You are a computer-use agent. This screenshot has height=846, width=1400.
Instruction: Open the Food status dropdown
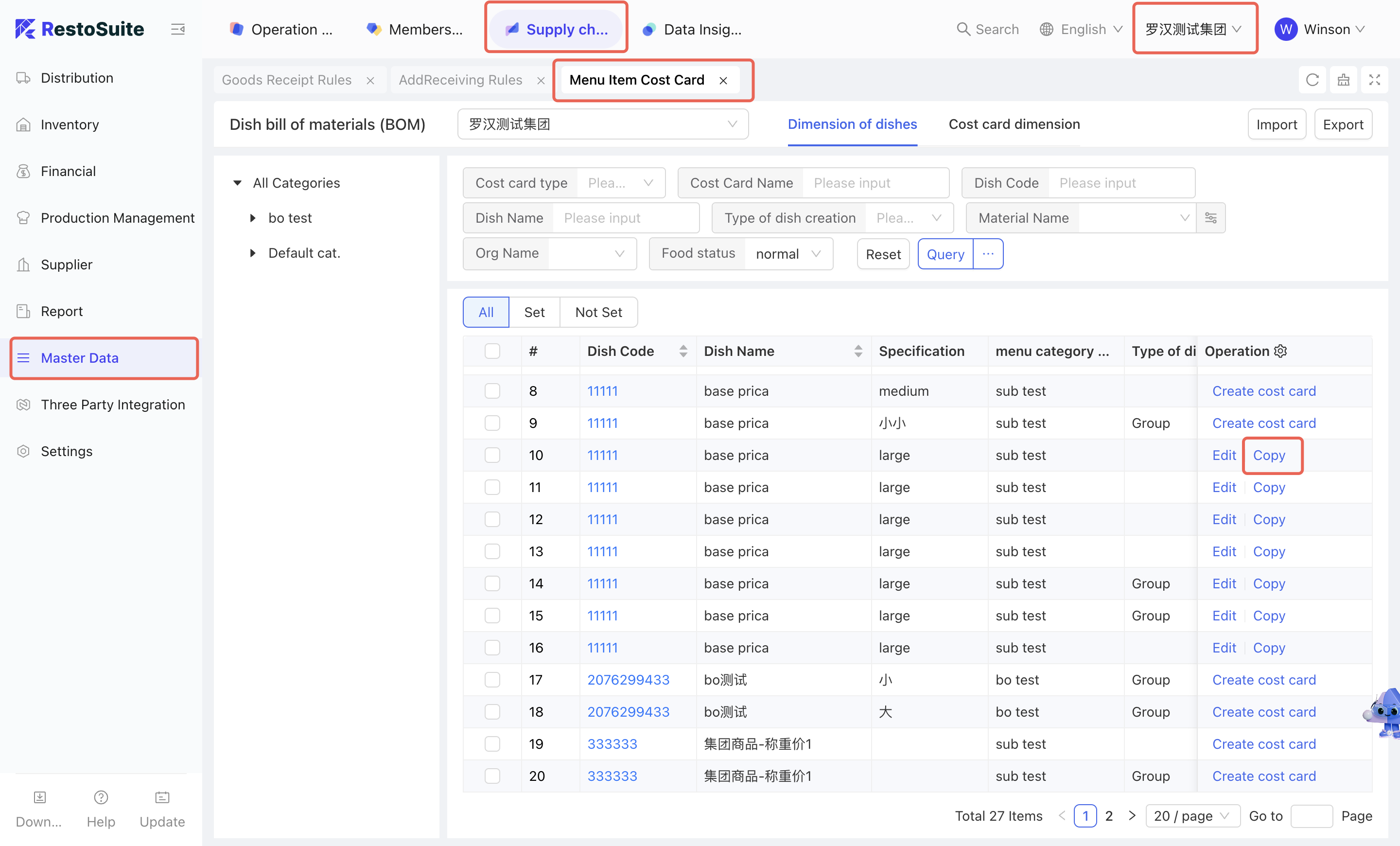(x=787, y=254)
